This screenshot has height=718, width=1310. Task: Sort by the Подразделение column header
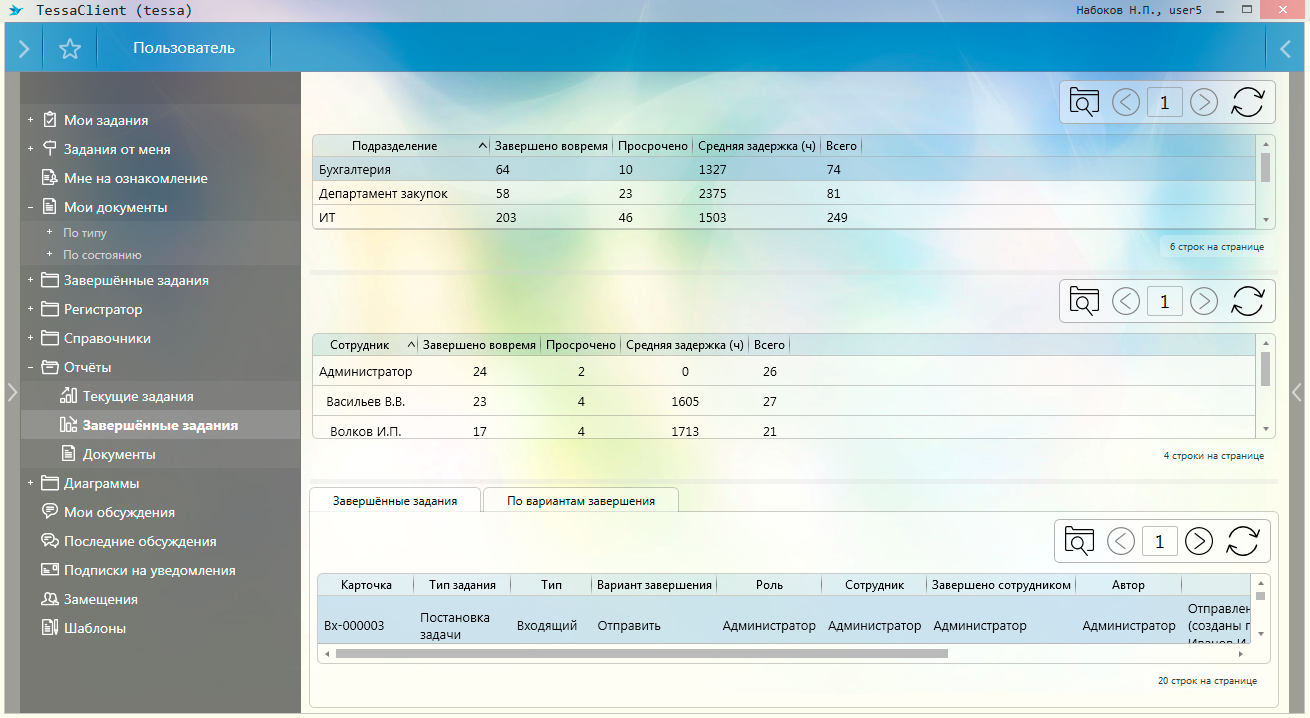tap(398, 146)
